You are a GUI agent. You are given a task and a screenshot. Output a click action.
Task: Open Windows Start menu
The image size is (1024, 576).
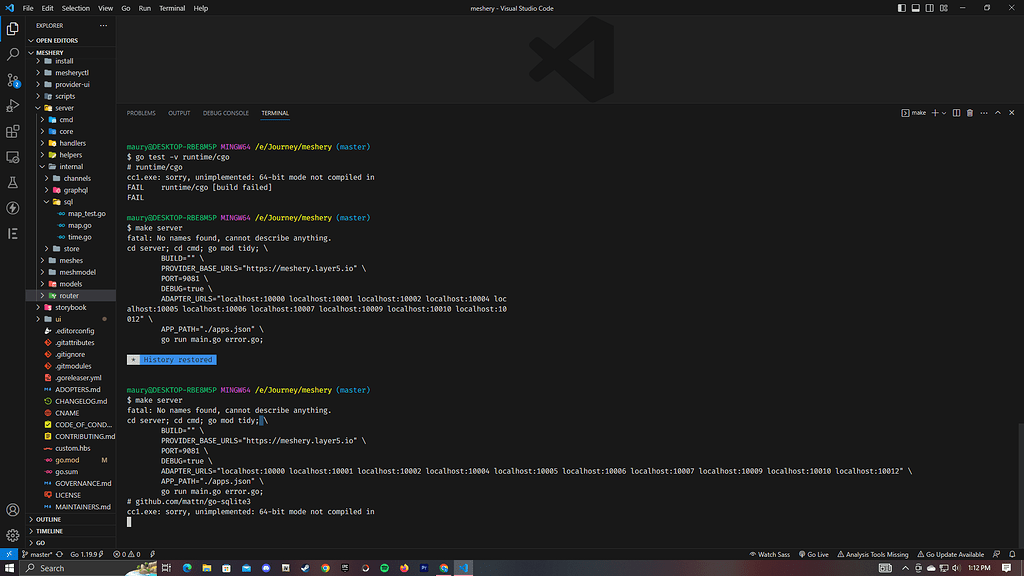tap(9, 568)
